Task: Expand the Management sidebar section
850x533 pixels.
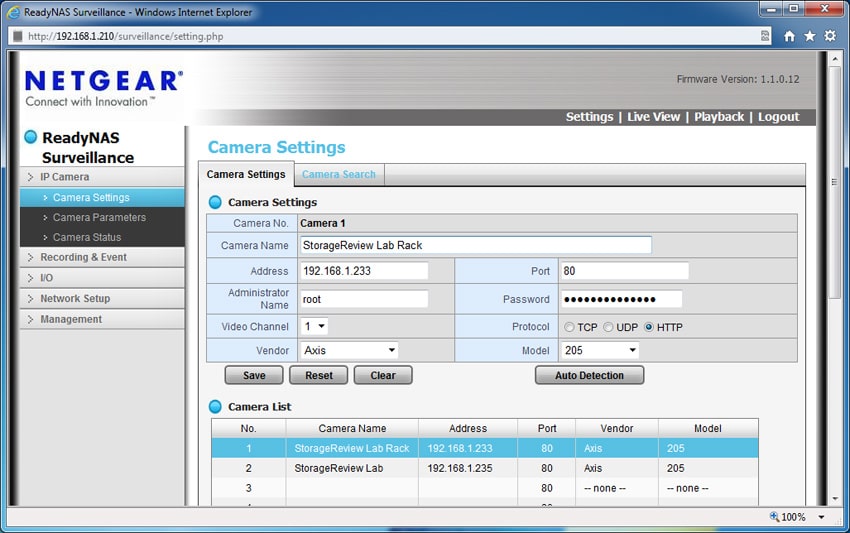Action: (x=102, y=319)
